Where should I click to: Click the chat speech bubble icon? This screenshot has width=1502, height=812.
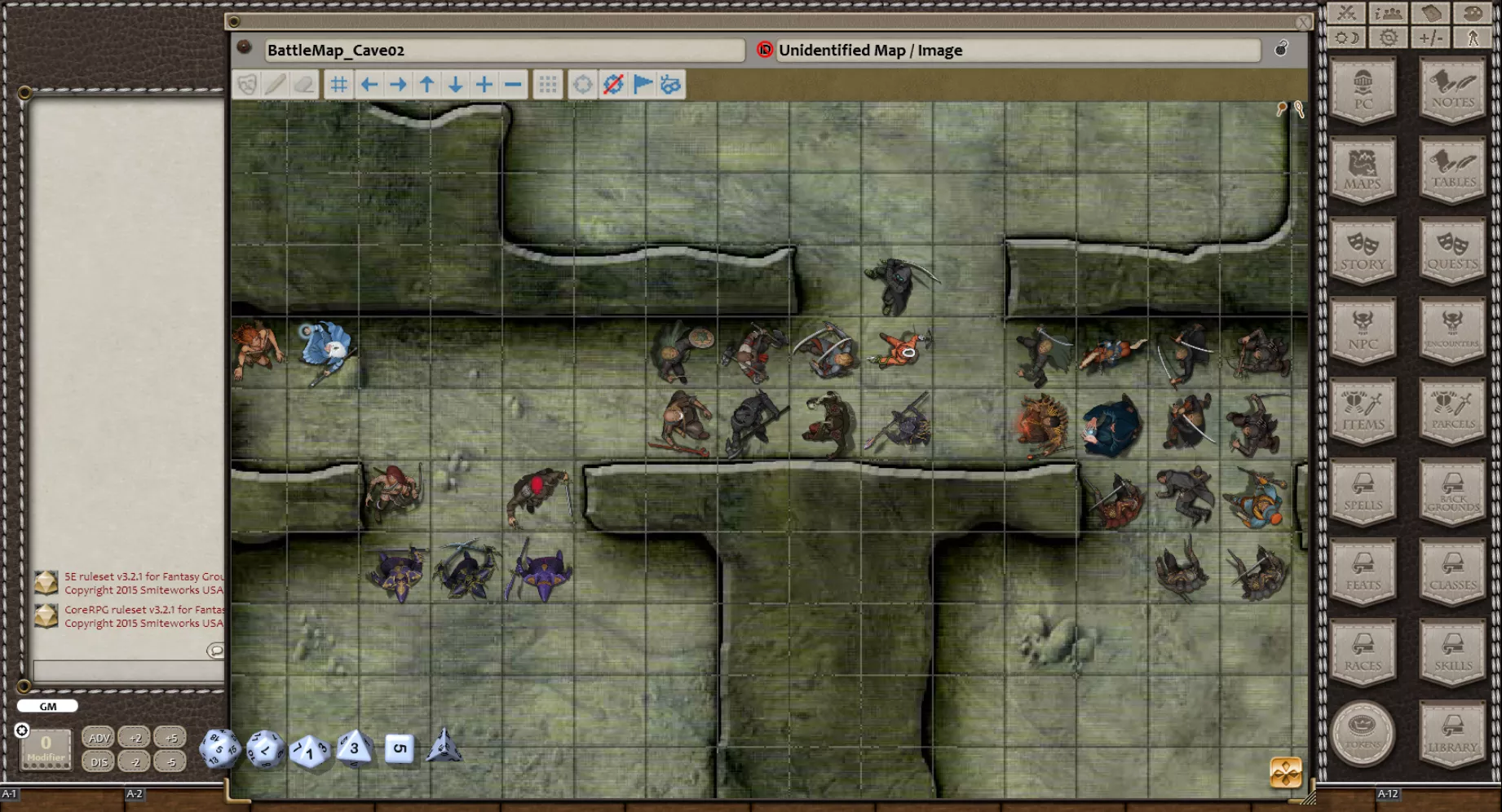(215, 650)
